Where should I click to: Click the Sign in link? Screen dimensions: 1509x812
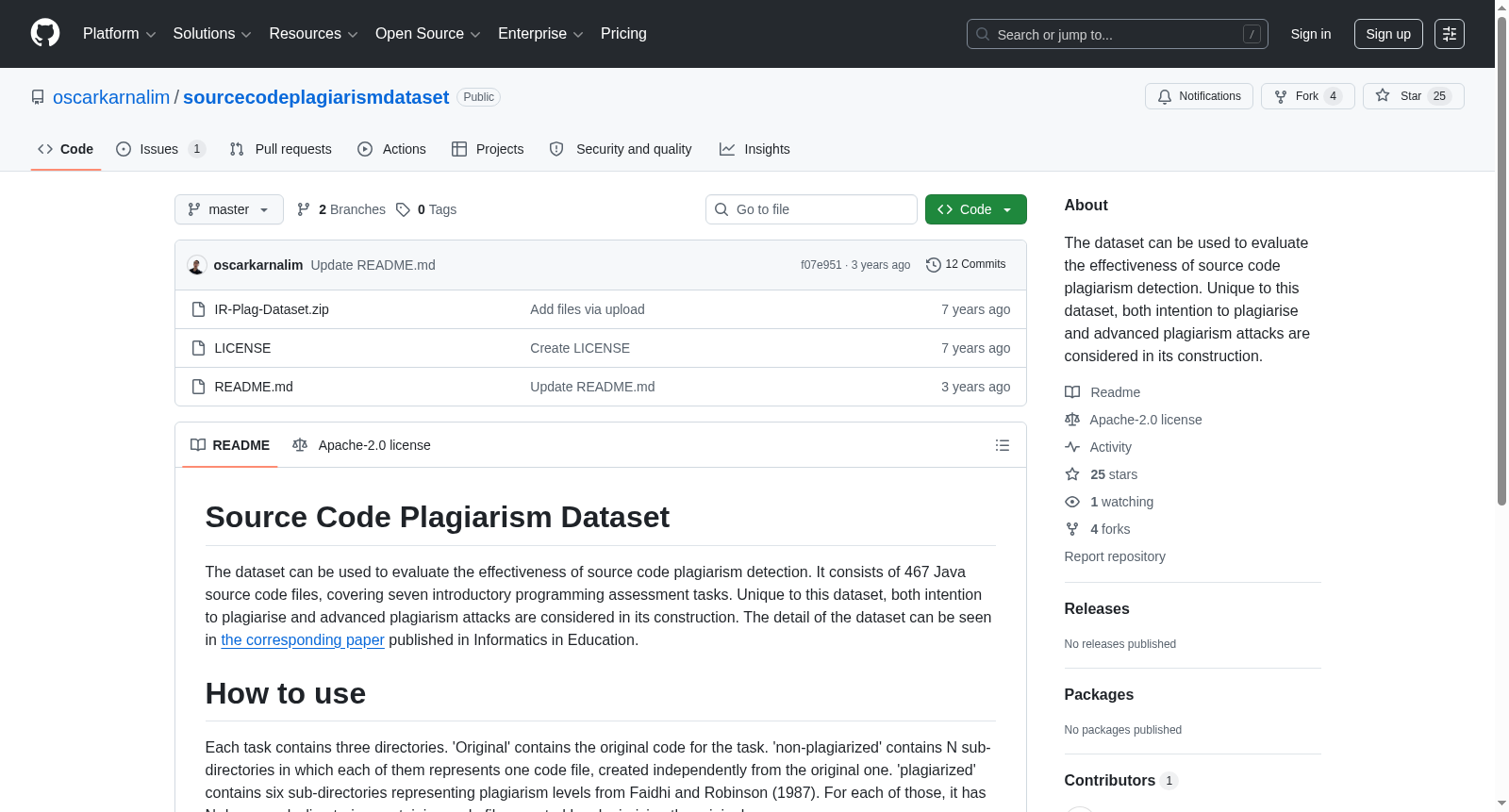click(x=1311, y=34)
